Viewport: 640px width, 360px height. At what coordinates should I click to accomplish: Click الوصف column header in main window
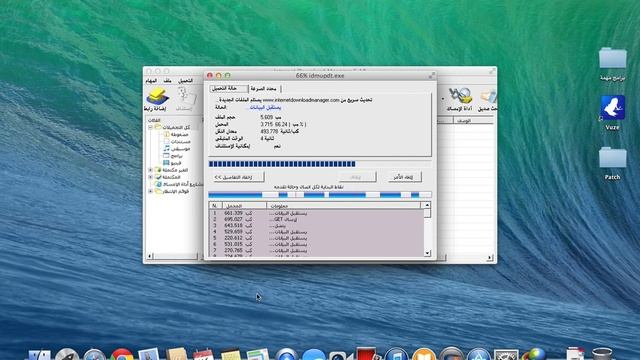point(473,121)
